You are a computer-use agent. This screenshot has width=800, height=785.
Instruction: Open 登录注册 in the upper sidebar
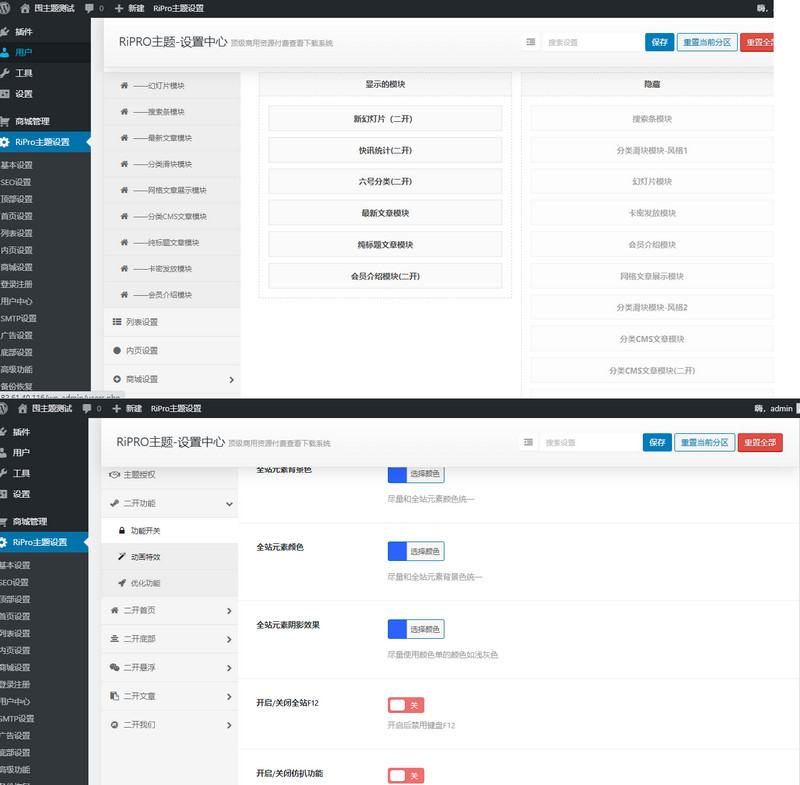(16, 284)
